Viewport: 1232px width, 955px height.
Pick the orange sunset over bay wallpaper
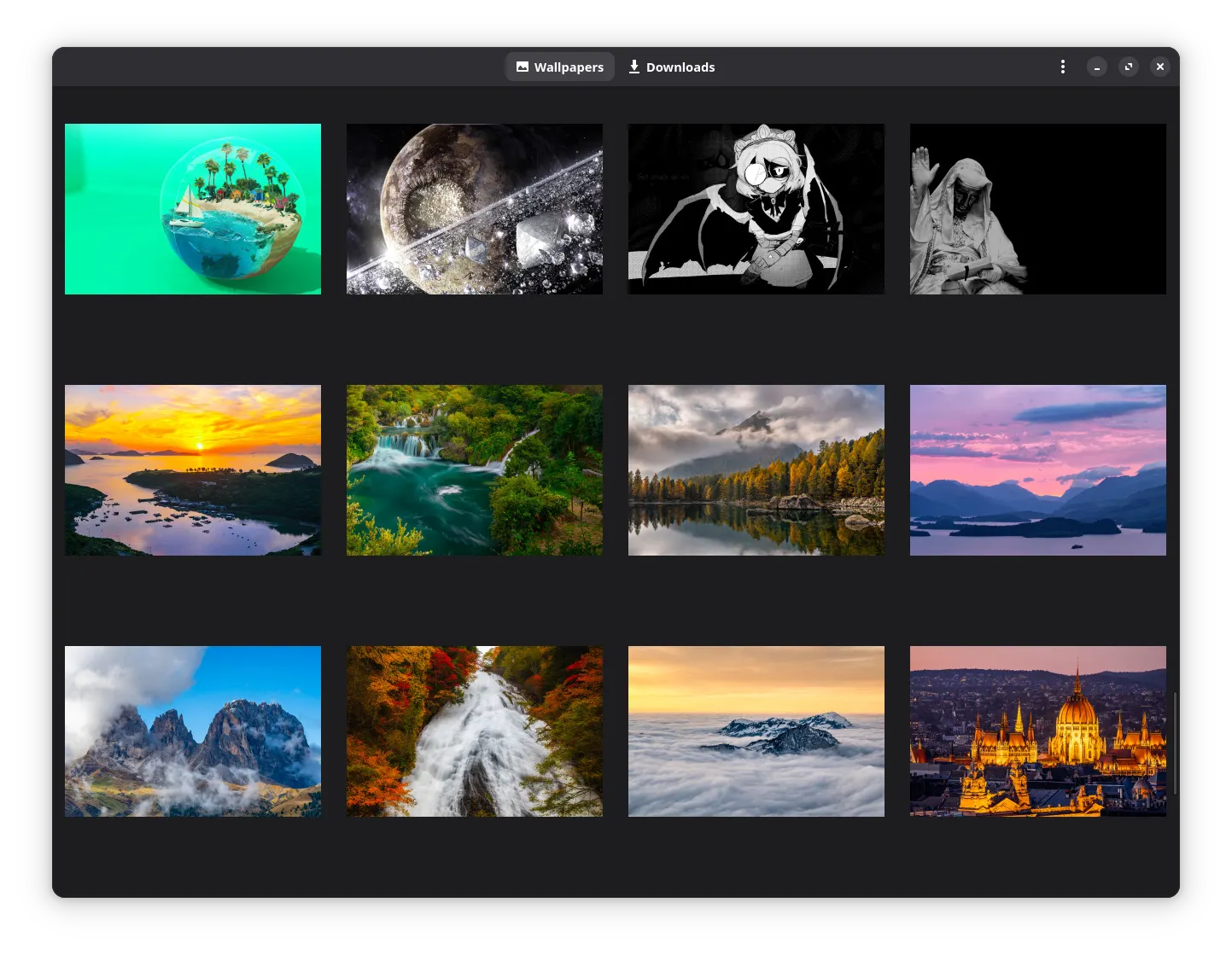193,470
